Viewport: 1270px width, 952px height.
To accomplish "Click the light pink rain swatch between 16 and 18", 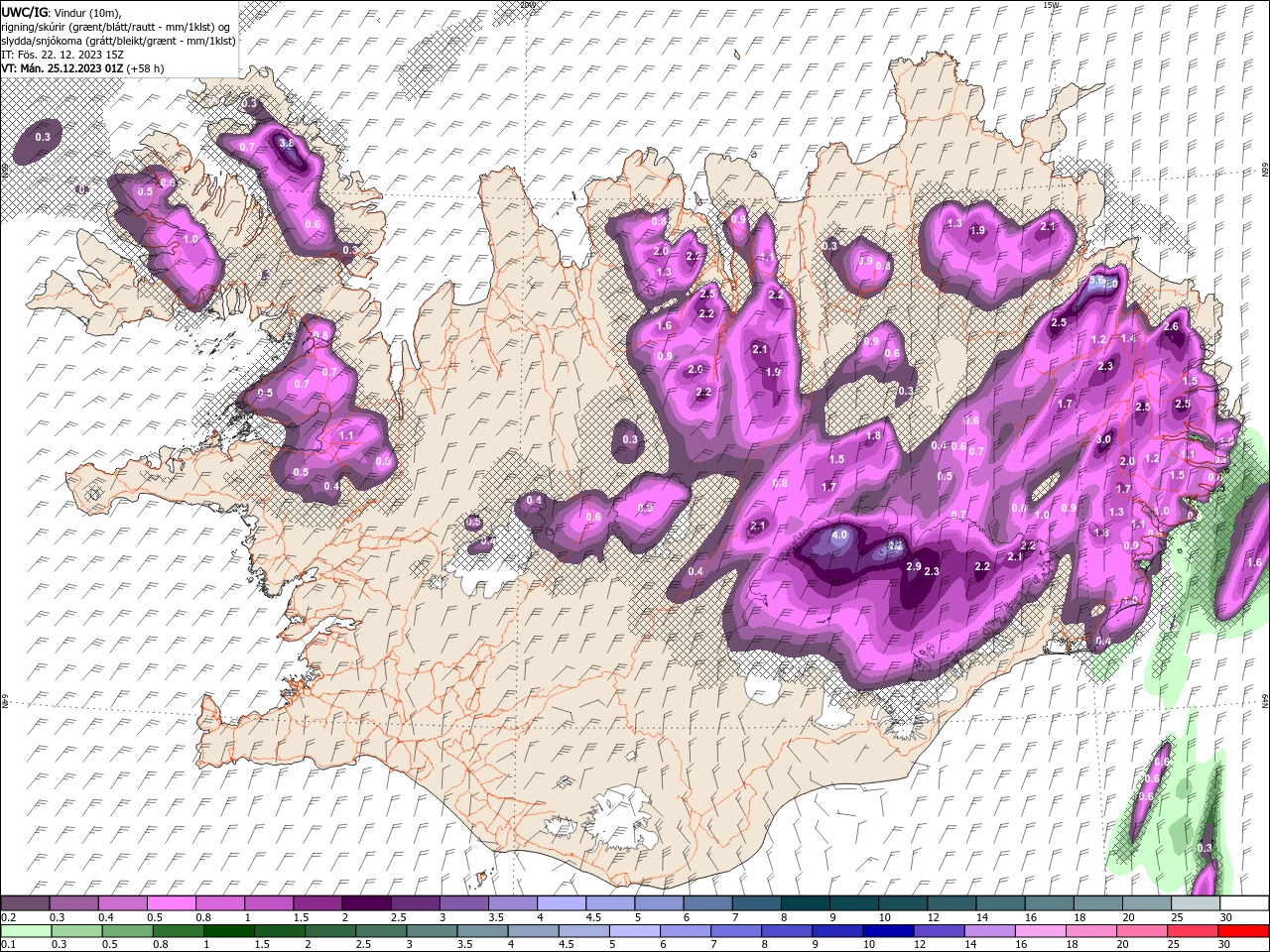I will click(x=1039, y=931).
